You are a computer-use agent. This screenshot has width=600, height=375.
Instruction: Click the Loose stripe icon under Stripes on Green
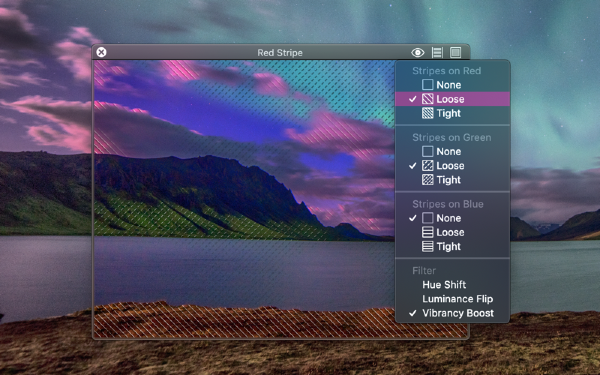click(x=427, y=166)
